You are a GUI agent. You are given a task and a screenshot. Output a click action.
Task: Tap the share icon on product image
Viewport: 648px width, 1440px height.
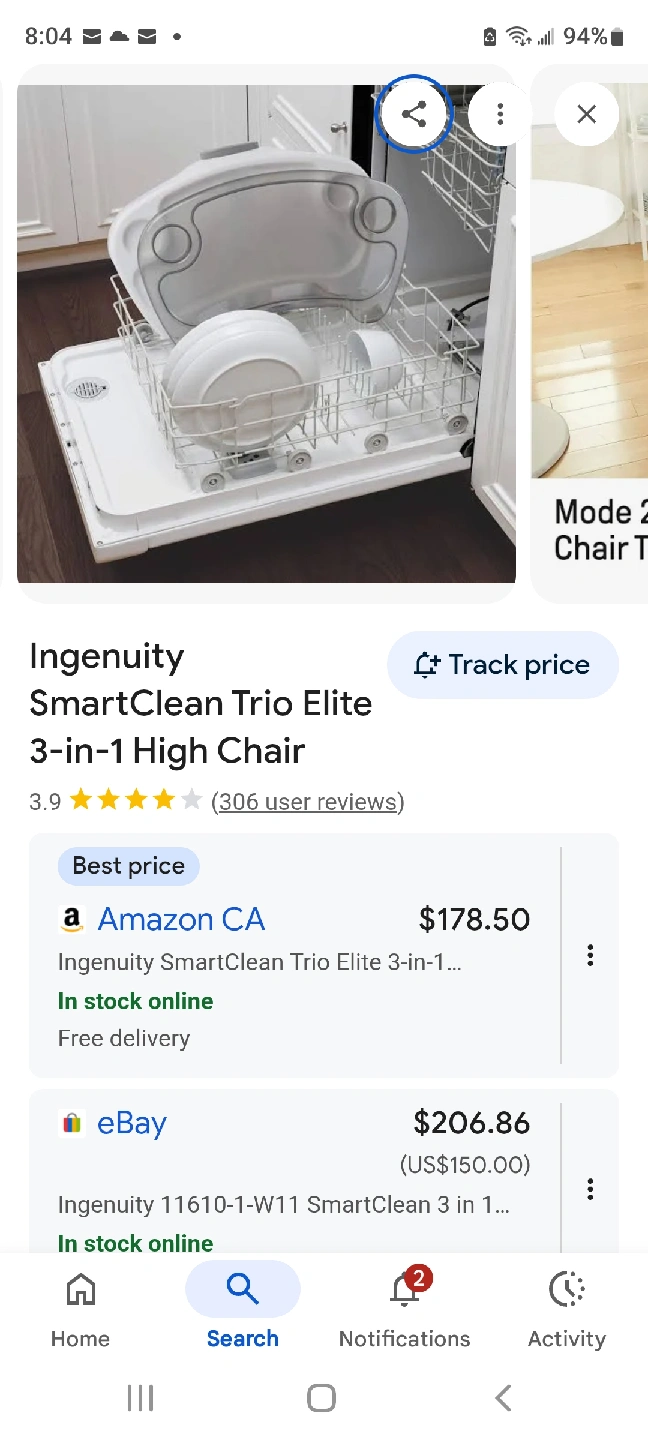(x=414, y=114)
